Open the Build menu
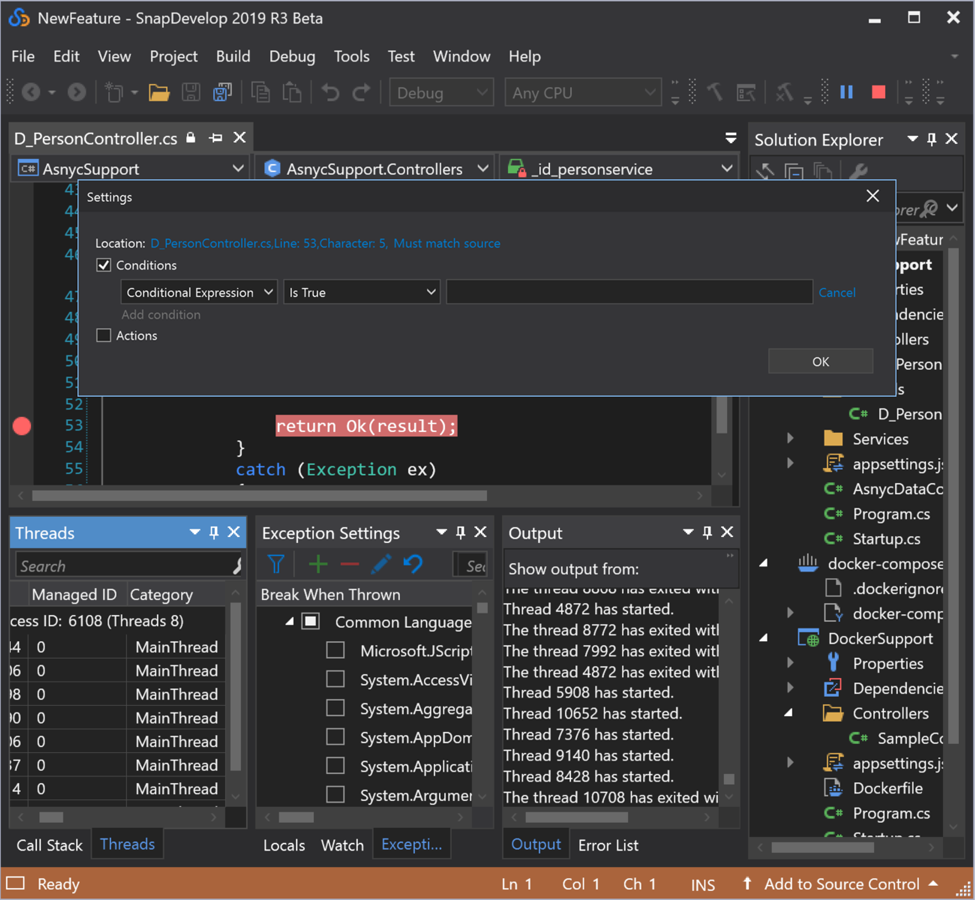Image resolution: width=975 pixels, height=900 pixels. pyautogui.click(x=233, y=57)
